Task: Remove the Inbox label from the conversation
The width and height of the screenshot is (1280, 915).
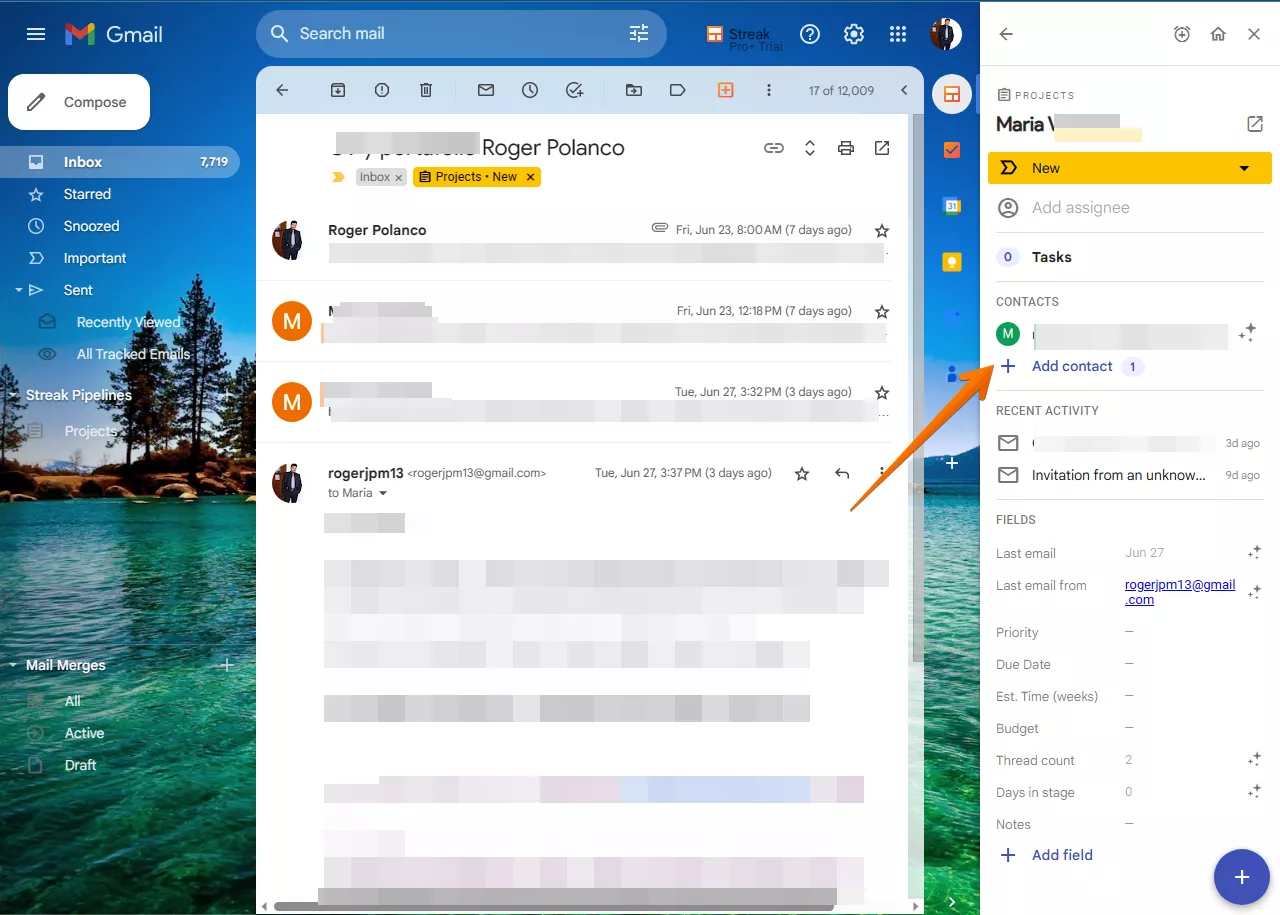Action: click(398, 178)
